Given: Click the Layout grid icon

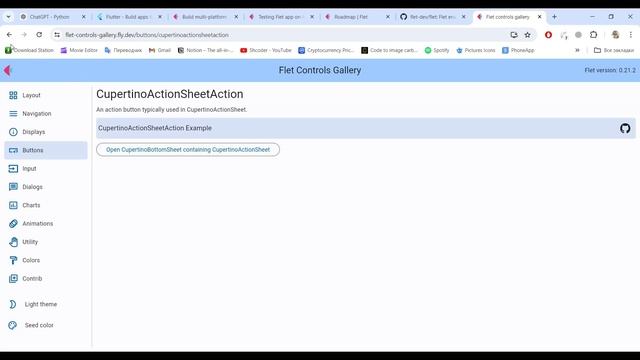Looking at the screenshot, I should [x=13, y=95].
